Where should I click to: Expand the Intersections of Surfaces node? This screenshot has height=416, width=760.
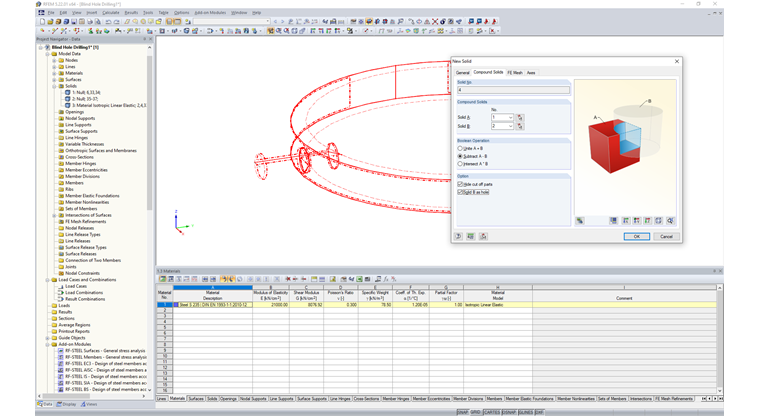54,215
